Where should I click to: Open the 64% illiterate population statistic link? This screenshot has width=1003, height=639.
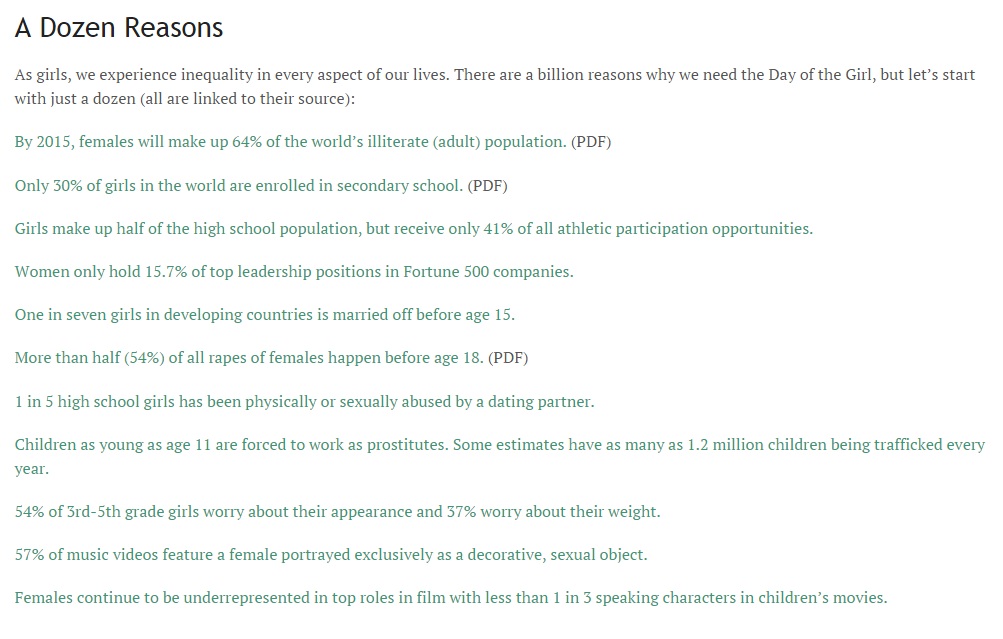(x=290, y=142)
